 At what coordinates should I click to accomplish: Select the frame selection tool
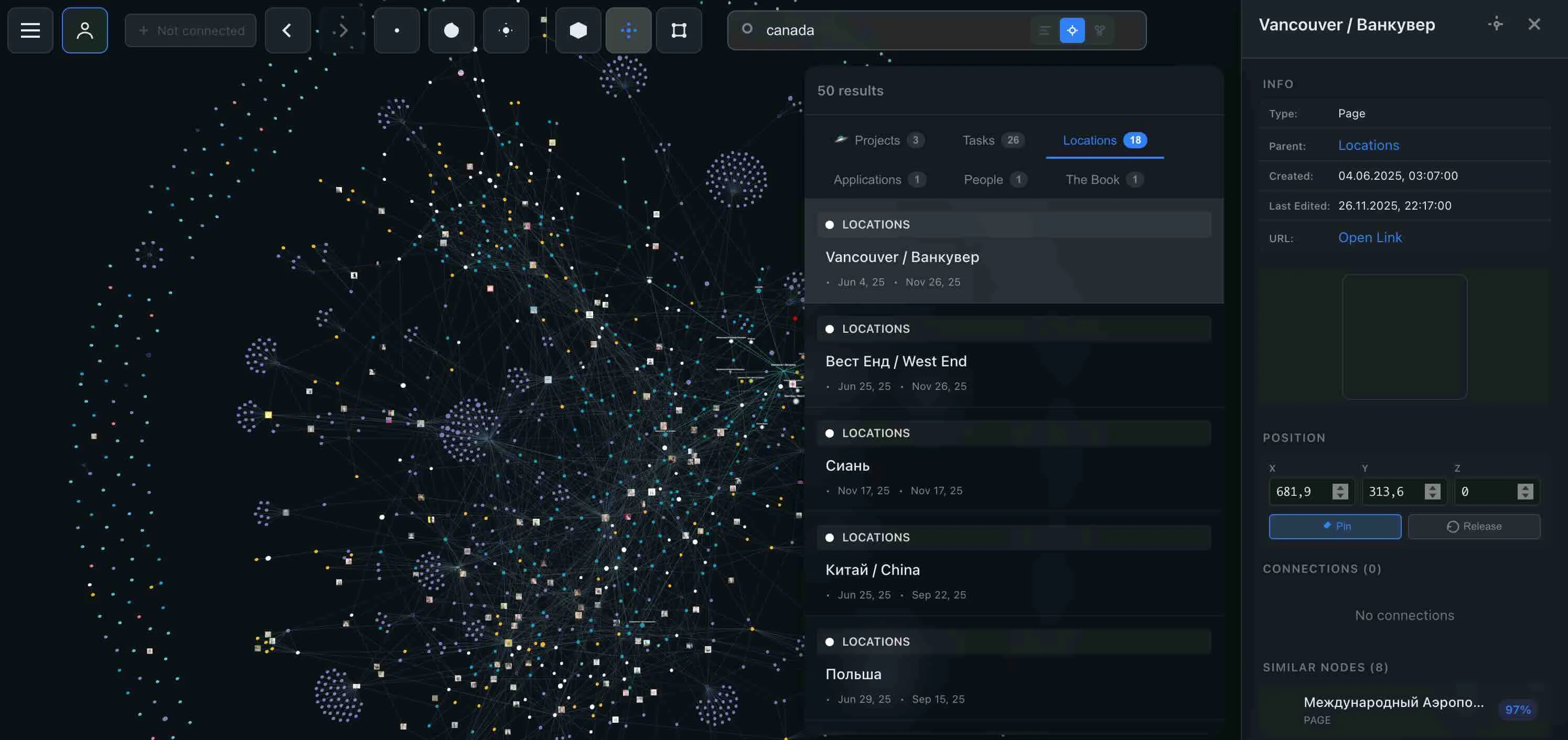(x=679, y=30)
